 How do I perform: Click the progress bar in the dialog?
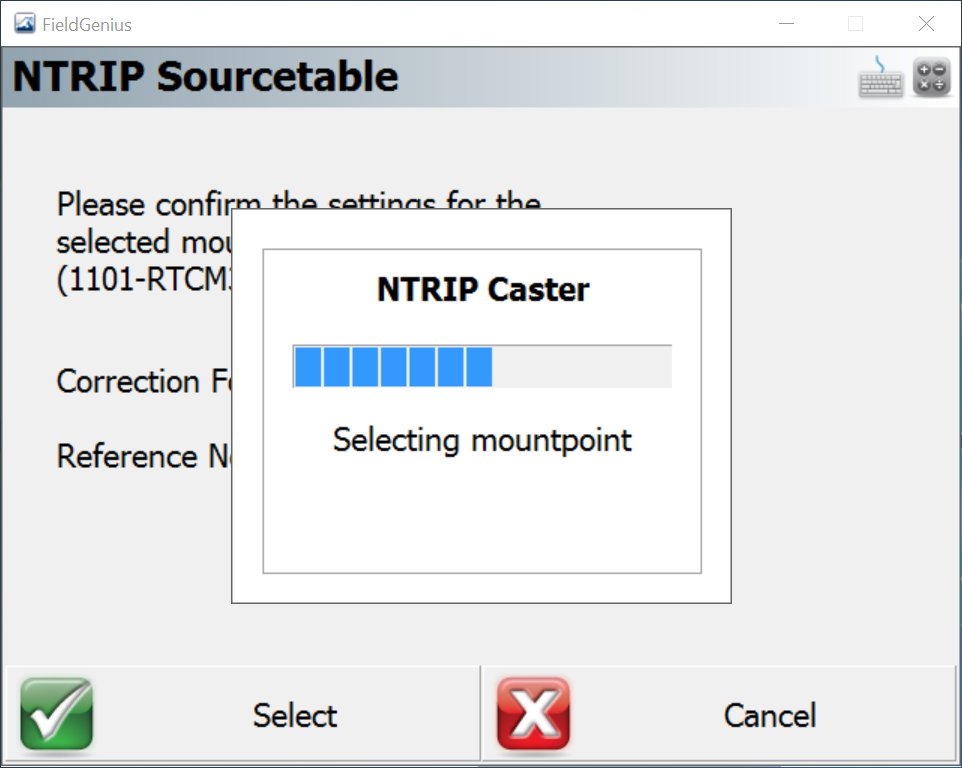(481, 366)
